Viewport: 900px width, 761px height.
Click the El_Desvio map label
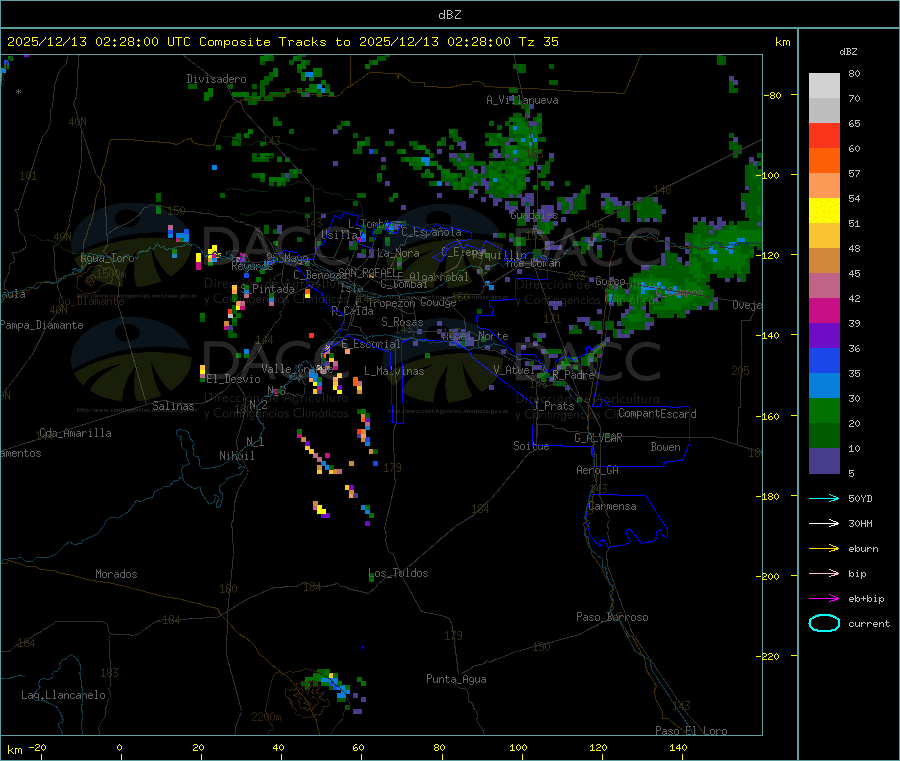(x=233, y=379)
